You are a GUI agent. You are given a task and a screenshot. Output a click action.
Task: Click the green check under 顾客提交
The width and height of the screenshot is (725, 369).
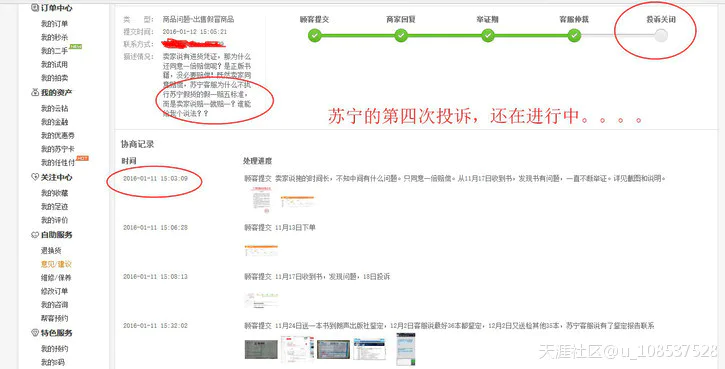315,36
